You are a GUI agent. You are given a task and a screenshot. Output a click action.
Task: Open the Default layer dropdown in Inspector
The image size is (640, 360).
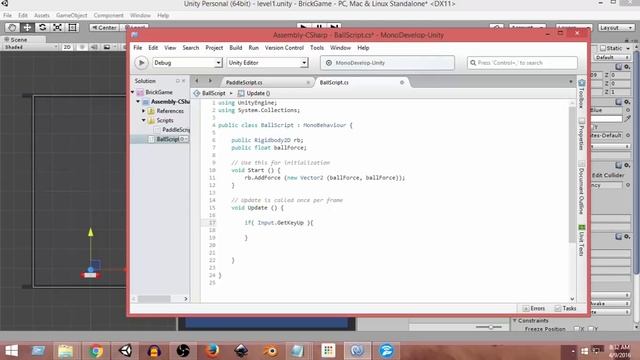[612, 58]
